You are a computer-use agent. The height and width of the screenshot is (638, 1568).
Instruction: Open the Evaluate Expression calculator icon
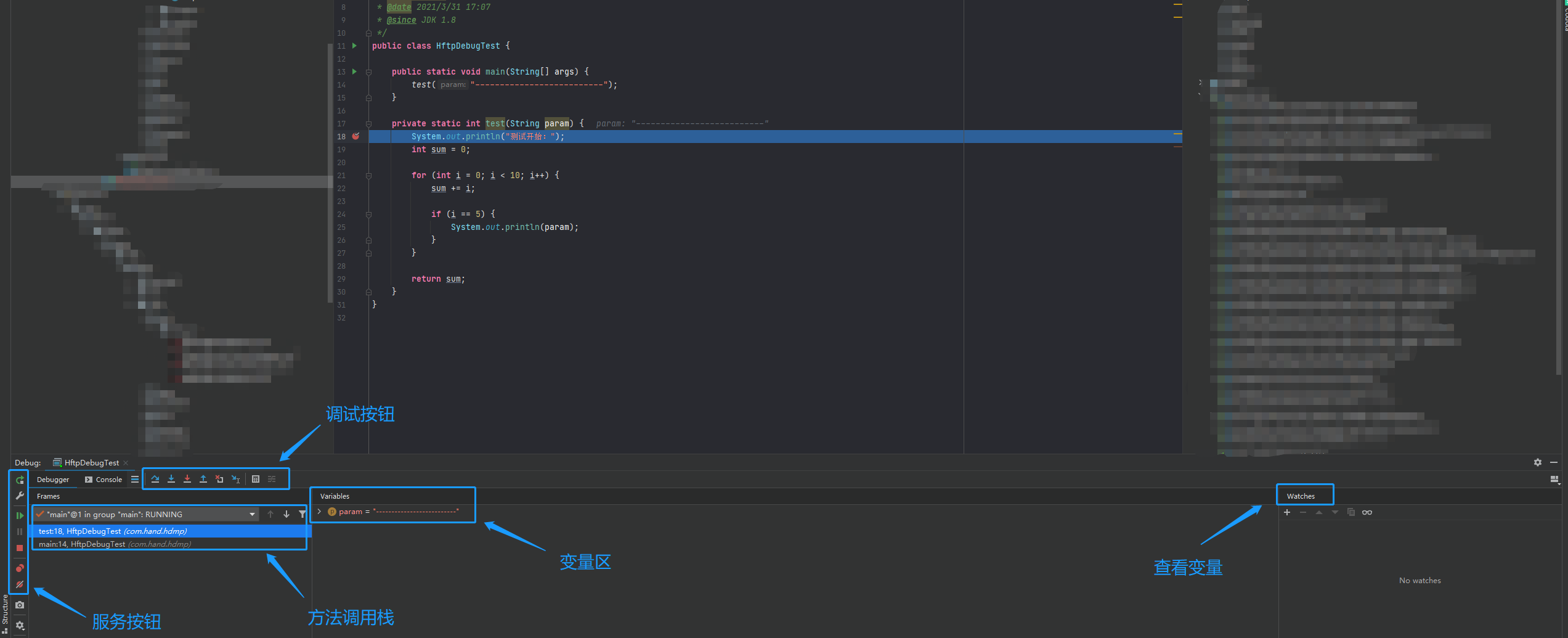pos(256,479)
